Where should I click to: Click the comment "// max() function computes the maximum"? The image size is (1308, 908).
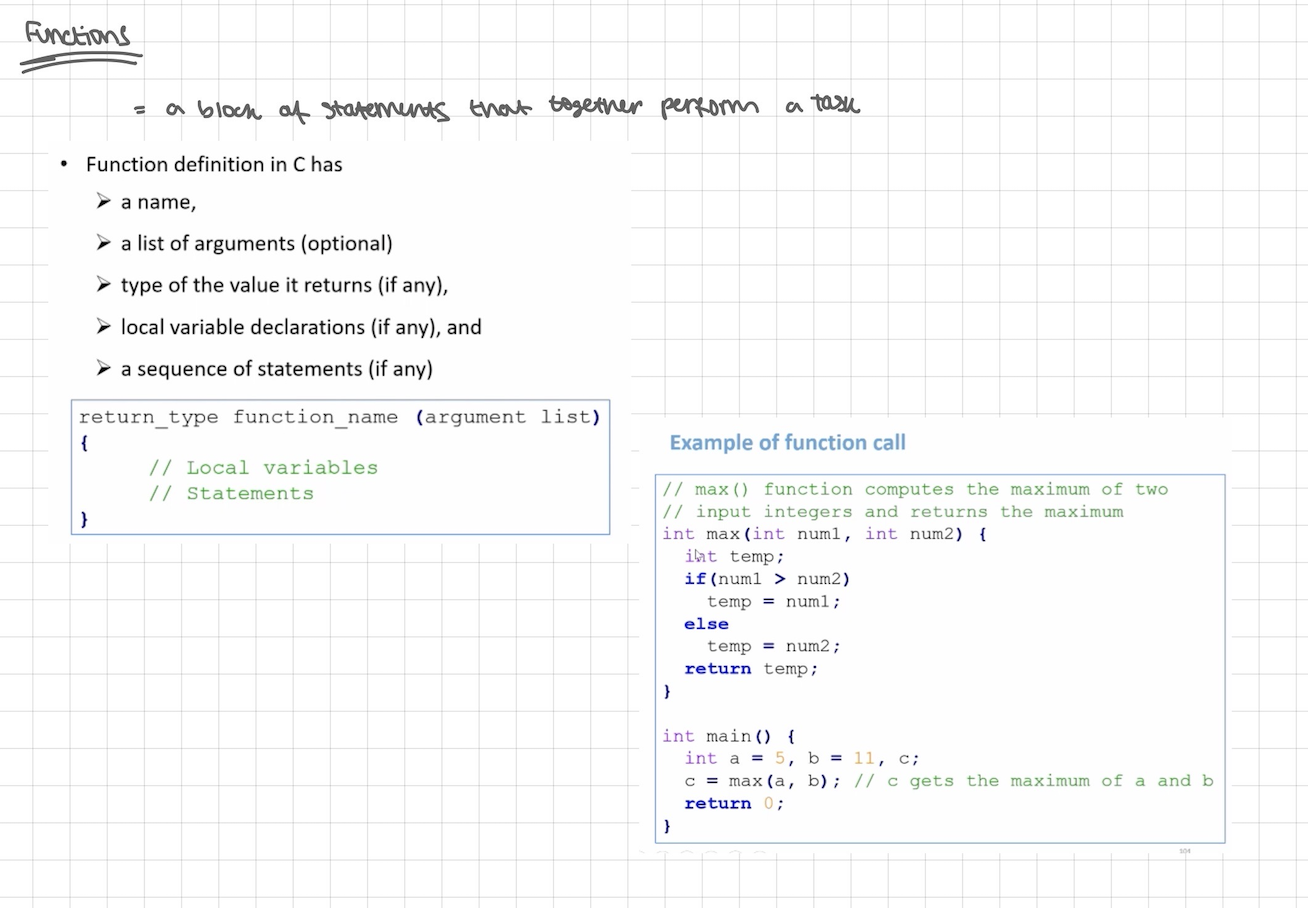click(915, 489)
